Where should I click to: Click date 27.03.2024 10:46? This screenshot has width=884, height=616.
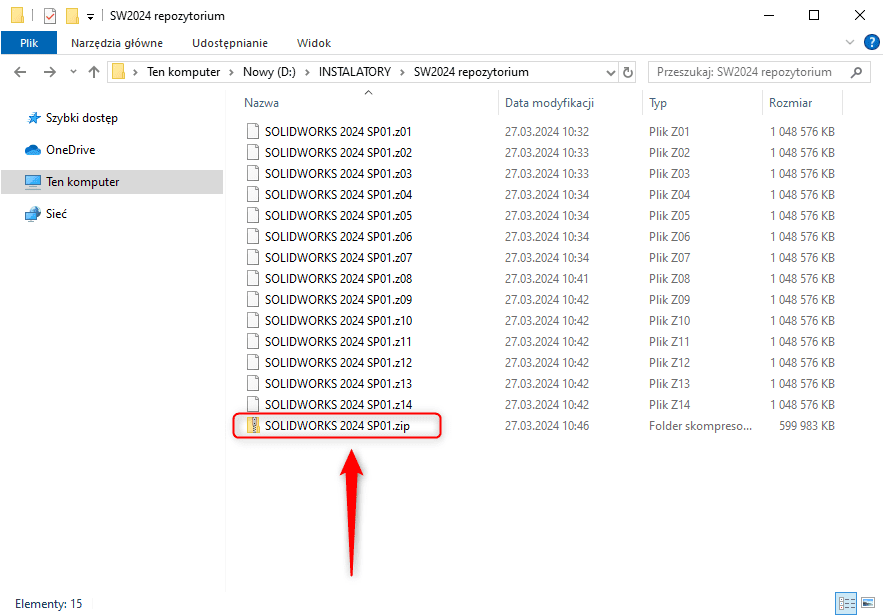tap(547, 426)
